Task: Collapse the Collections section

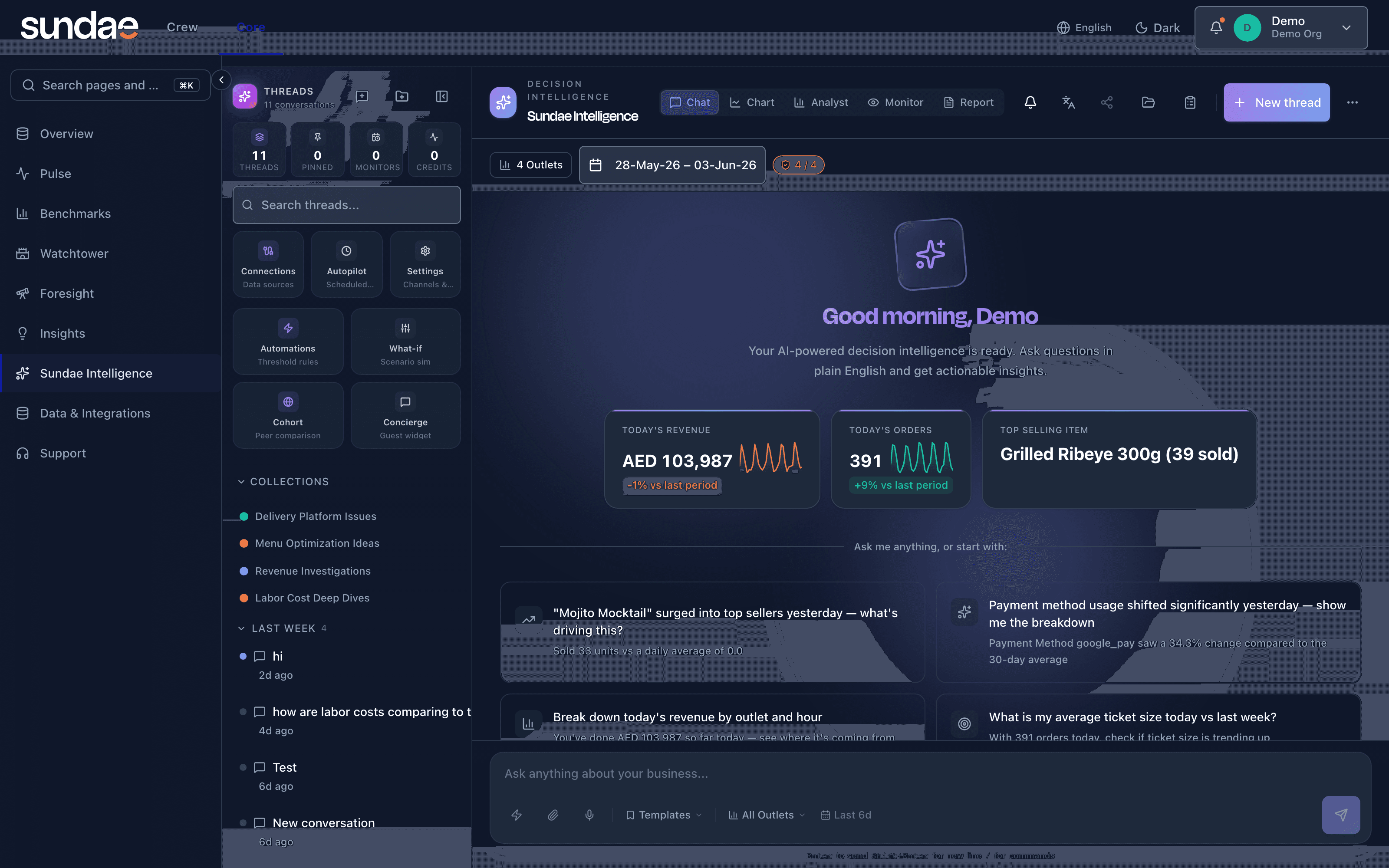Action: [283, 482]
